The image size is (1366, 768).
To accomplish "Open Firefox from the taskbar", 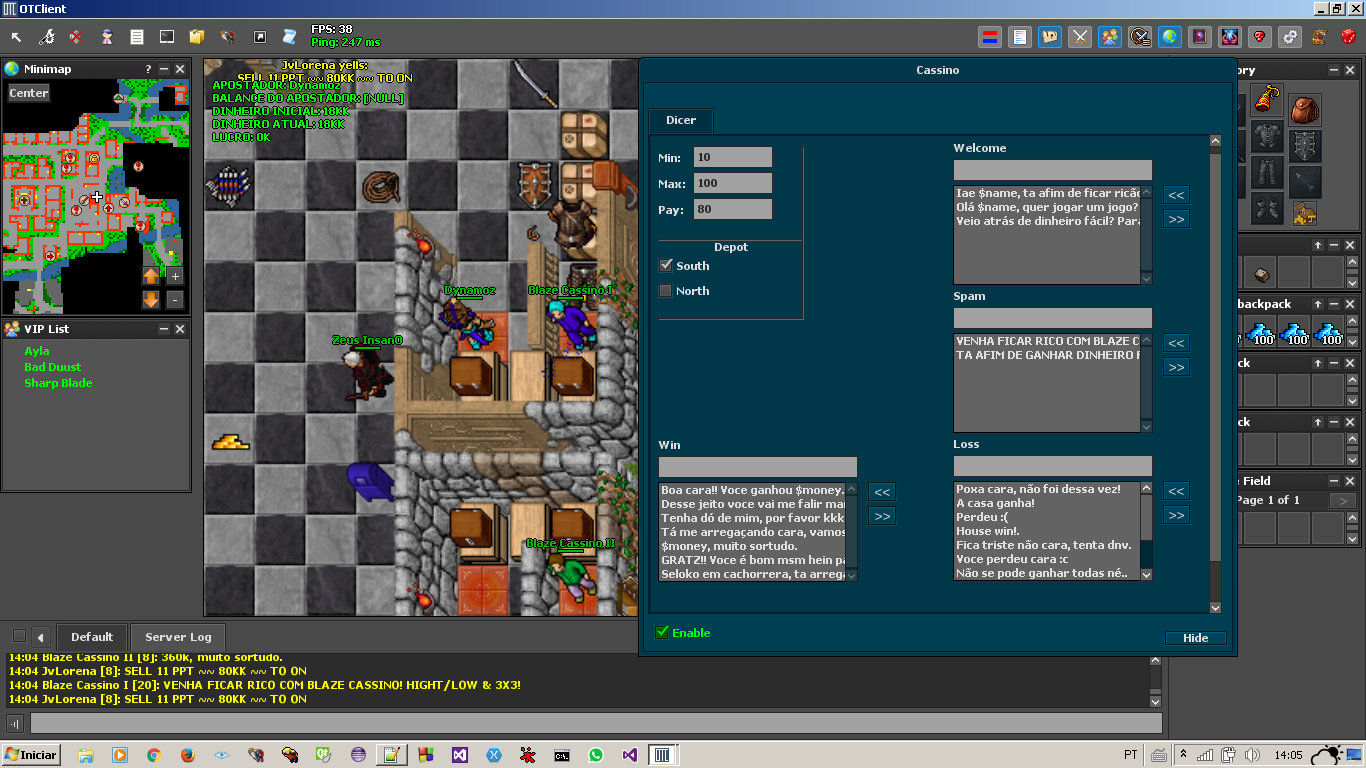I will click(187, 755).
